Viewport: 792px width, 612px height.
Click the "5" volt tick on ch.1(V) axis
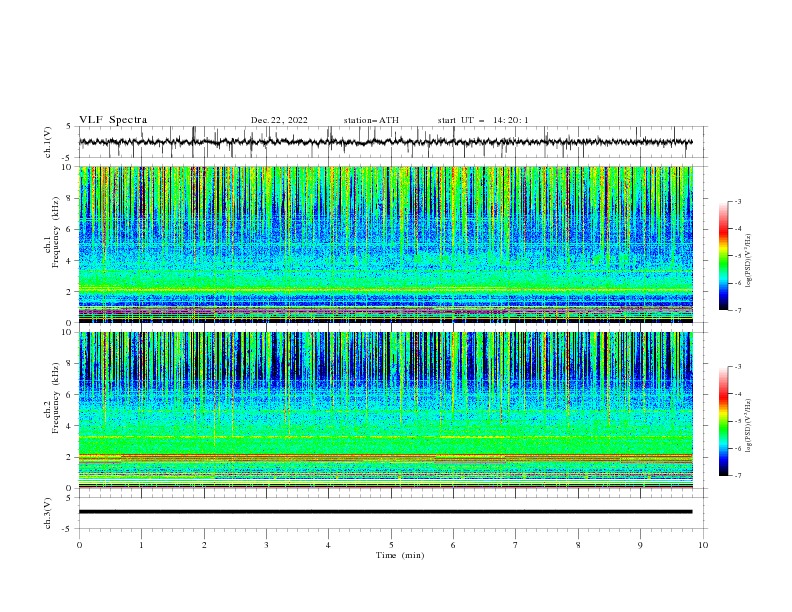click(69, 127)
